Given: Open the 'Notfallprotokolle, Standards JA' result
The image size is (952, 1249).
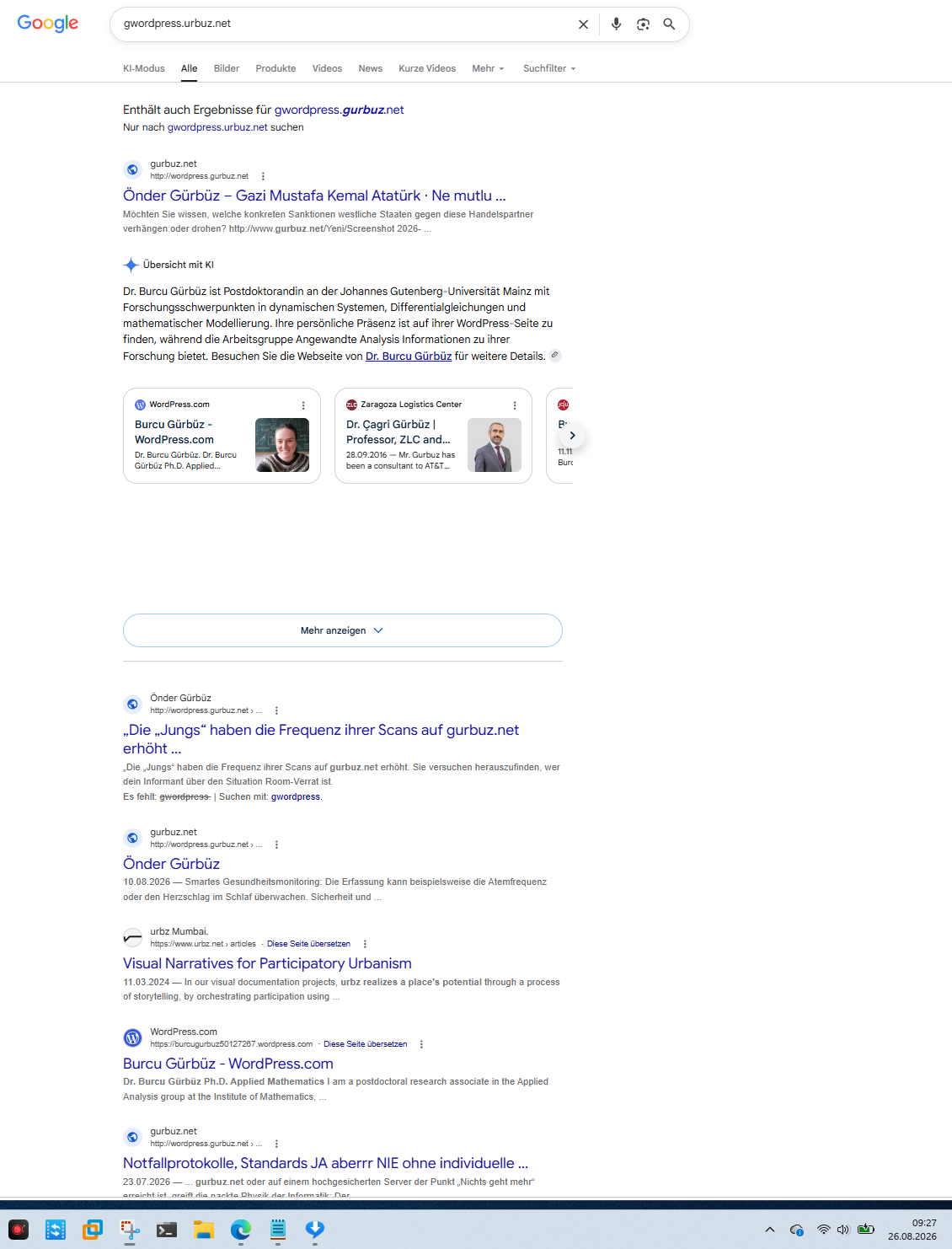Looking at the screenshot, I should point(325,1163).
